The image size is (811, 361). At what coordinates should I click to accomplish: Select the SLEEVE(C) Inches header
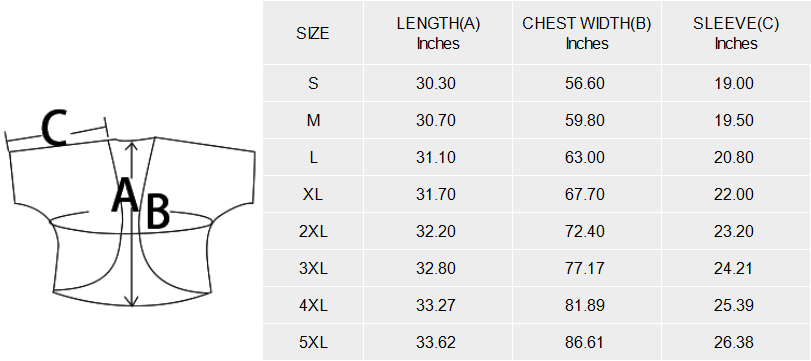tap(735, 33)
